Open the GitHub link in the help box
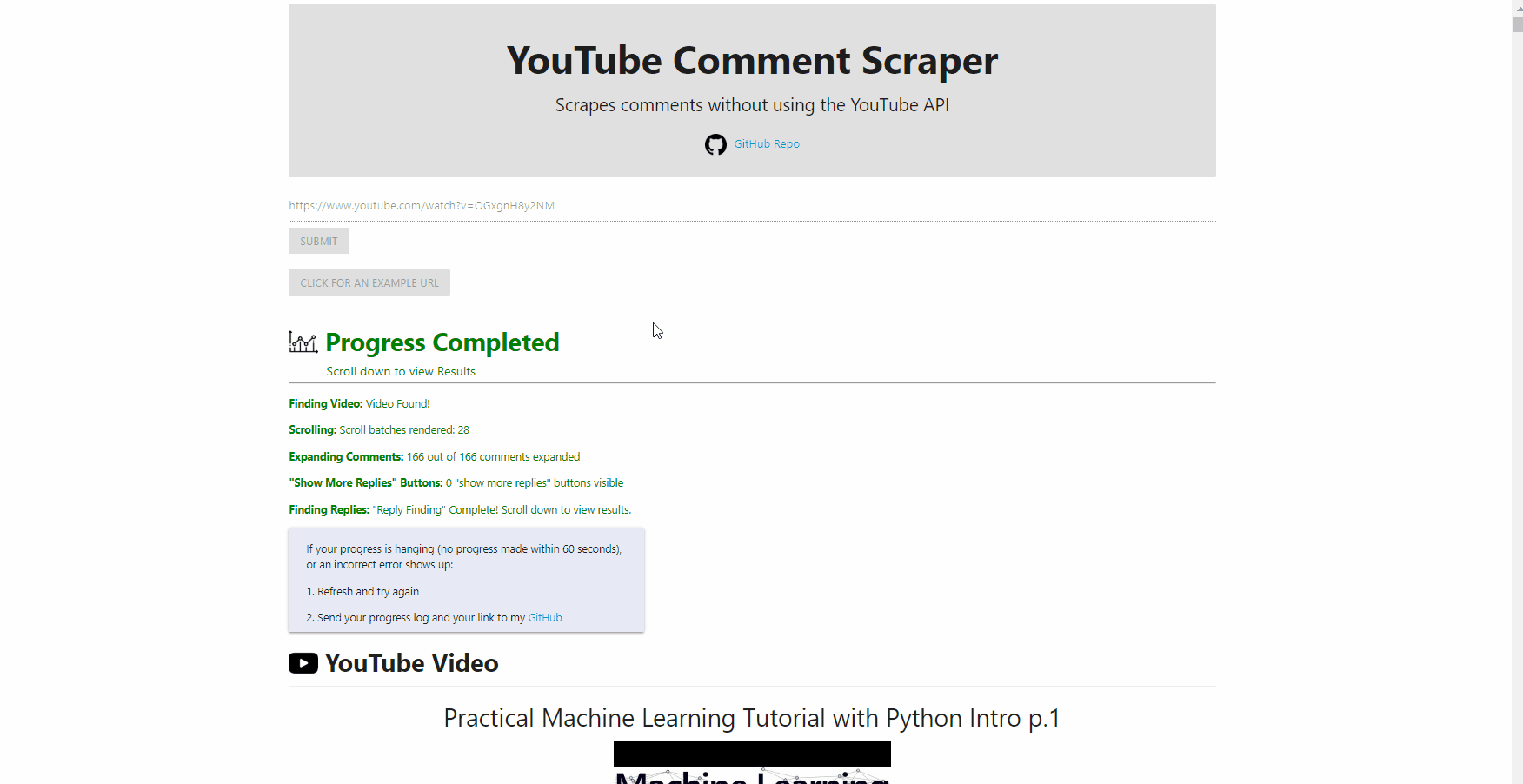The height and width of the screenshot is (784, 1523). pos(545,617)
